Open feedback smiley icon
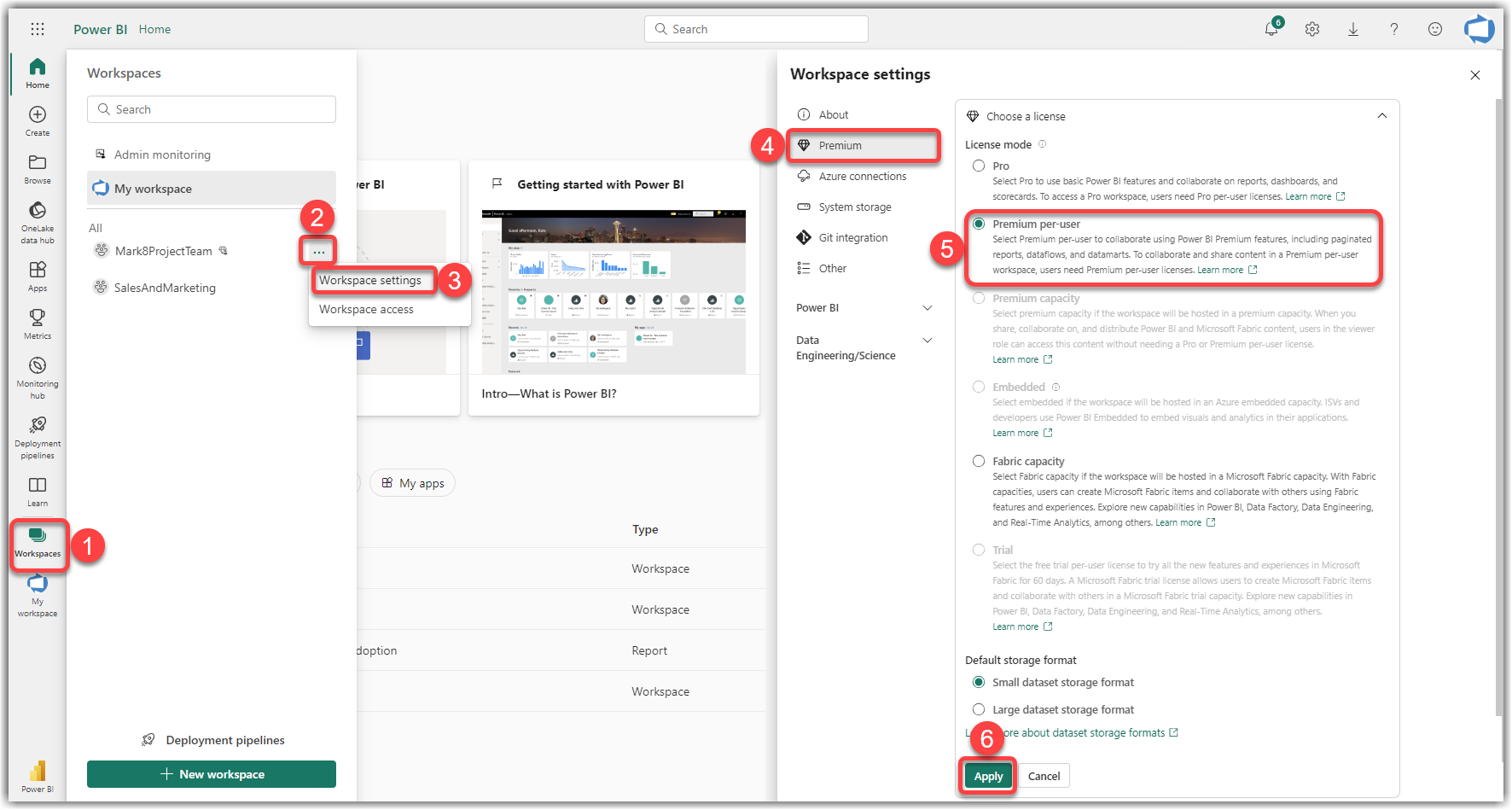This screenshot has width=1512, height=810. (1435, 29)
